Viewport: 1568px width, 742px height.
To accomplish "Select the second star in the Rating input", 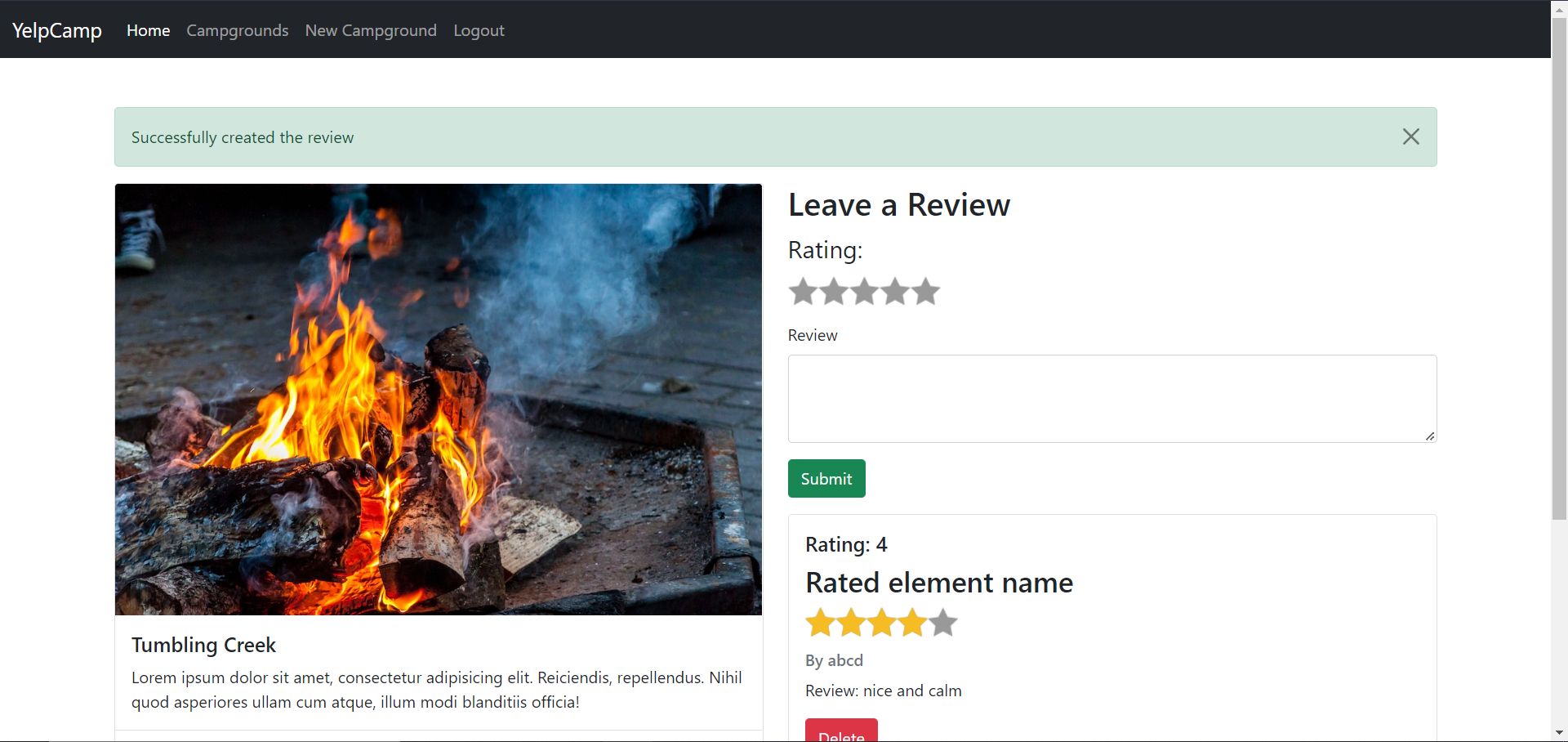I will (834, 292).
